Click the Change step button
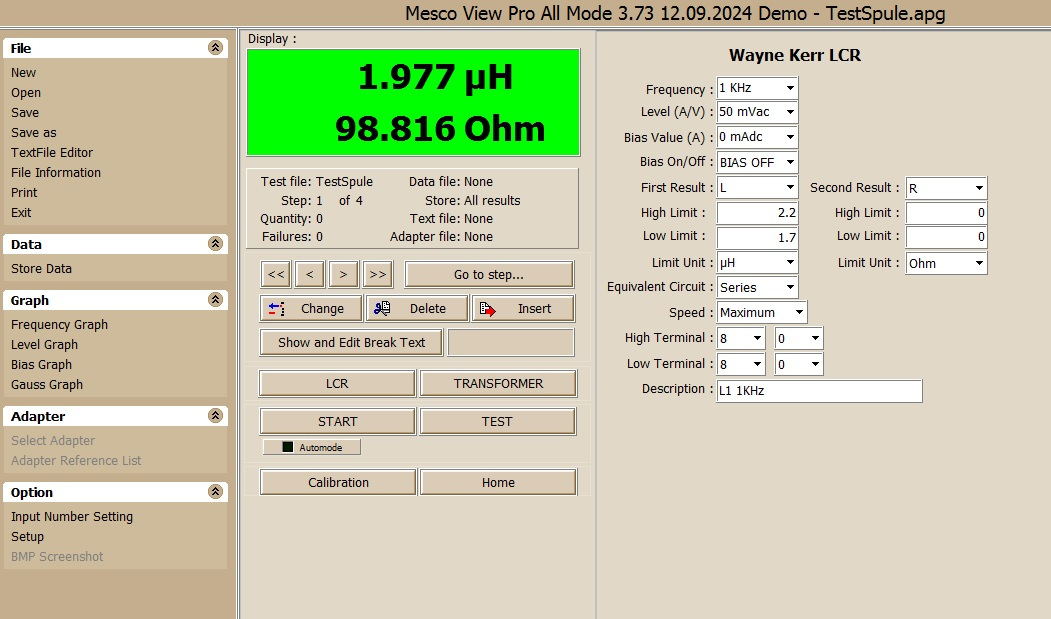1051x619 pixels. (311, 309)
